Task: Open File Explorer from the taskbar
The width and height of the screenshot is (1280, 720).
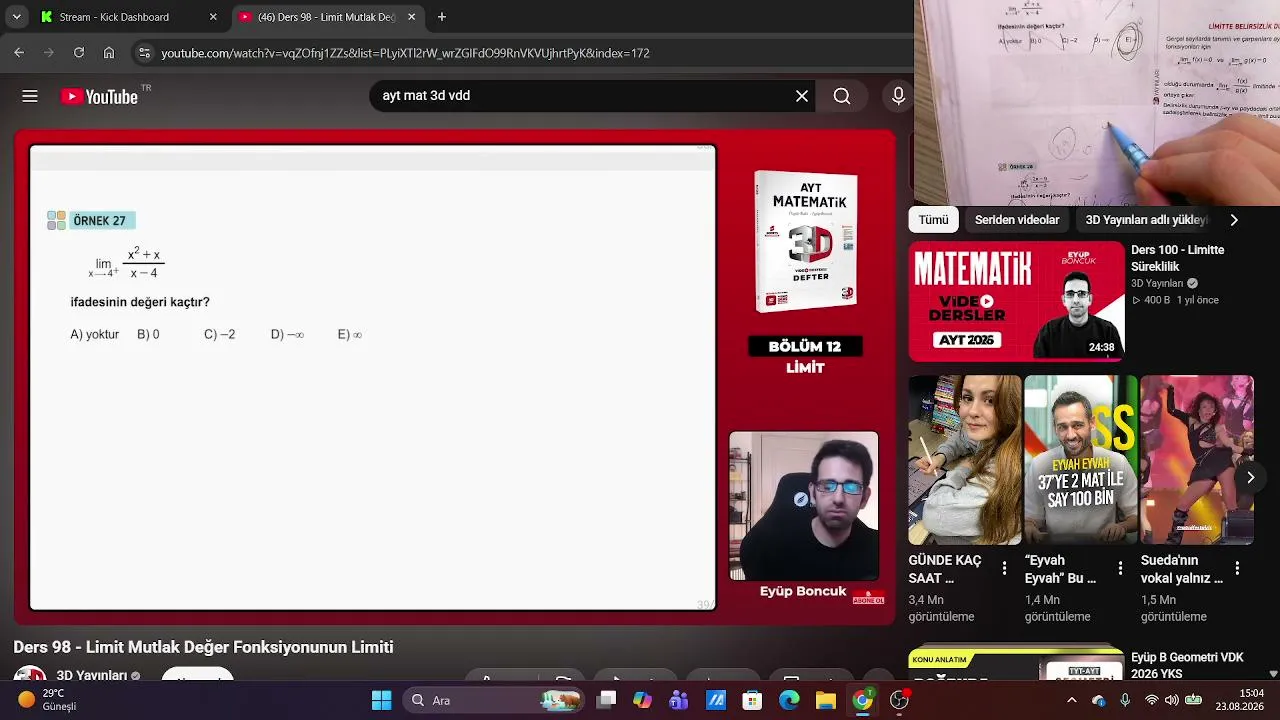Action: coord(825,700)
